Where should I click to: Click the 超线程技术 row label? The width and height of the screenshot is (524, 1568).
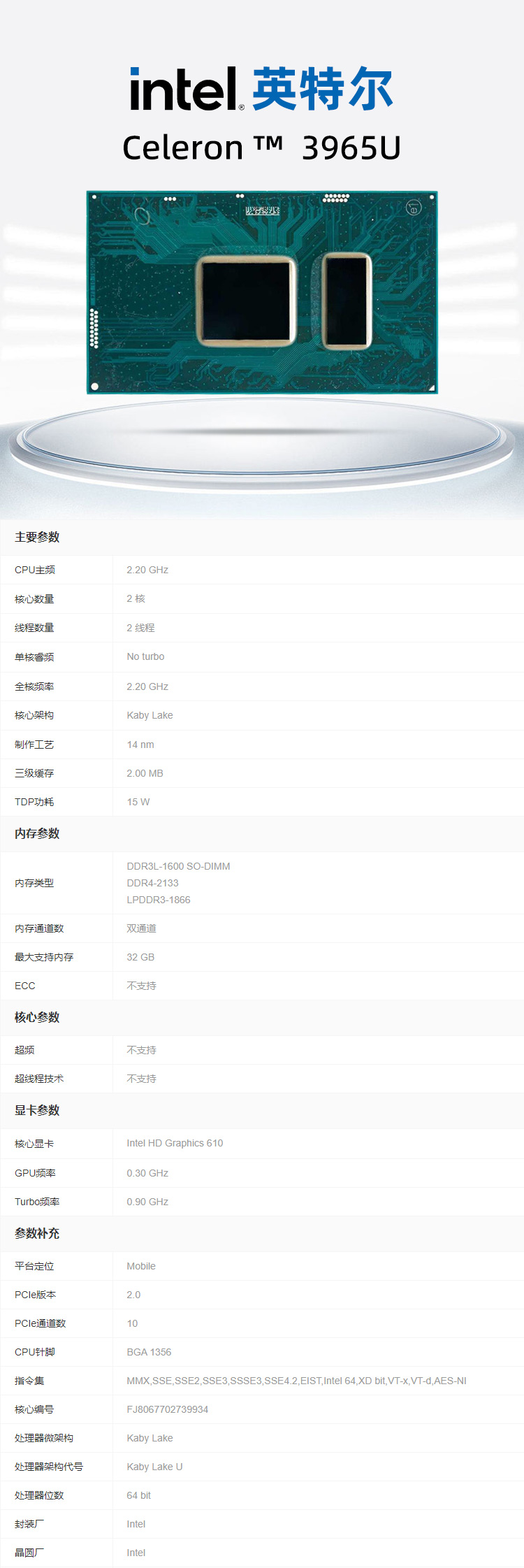39,1079
